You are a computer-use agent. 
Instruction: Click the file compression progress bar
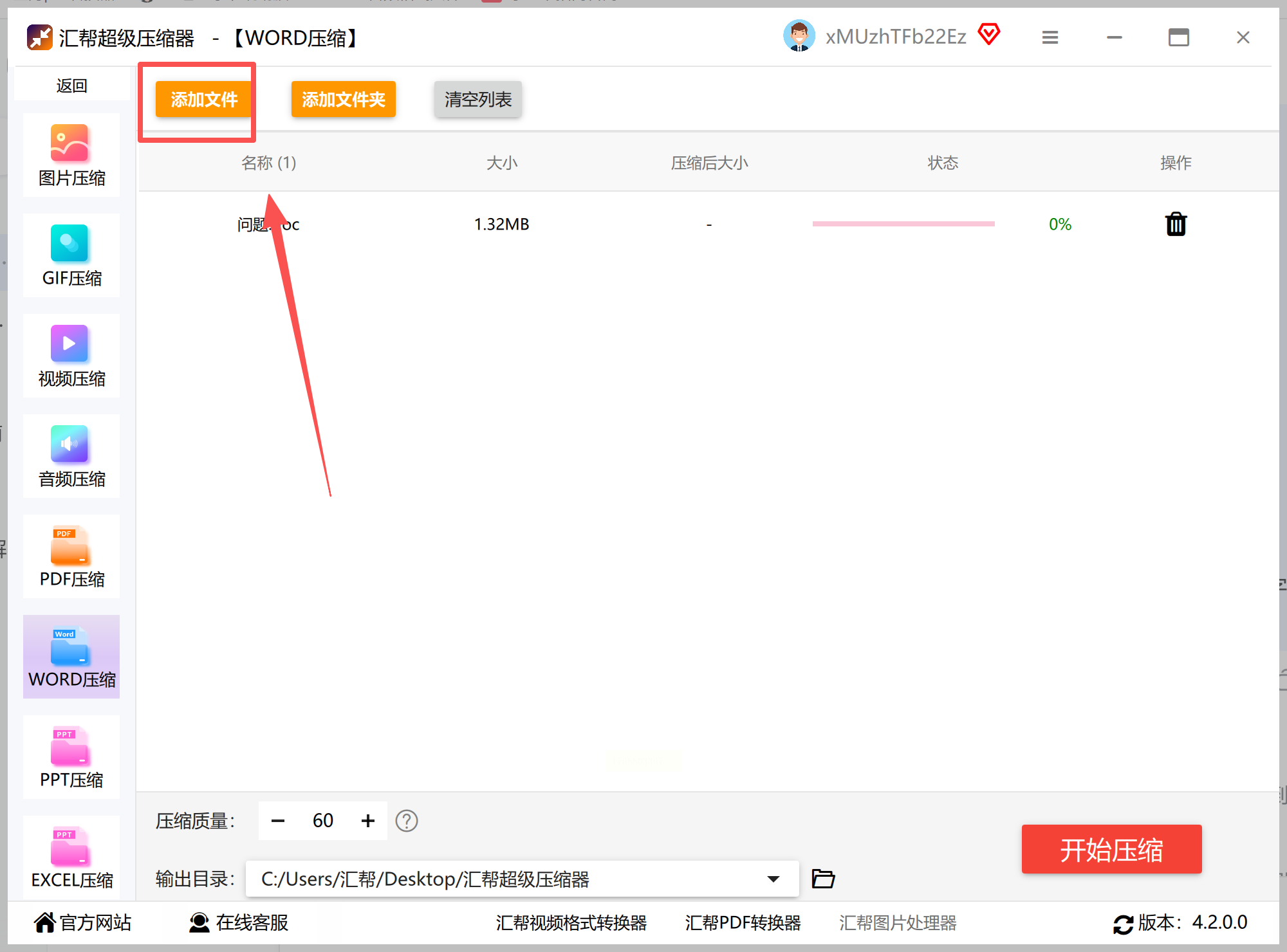[903, 224]
